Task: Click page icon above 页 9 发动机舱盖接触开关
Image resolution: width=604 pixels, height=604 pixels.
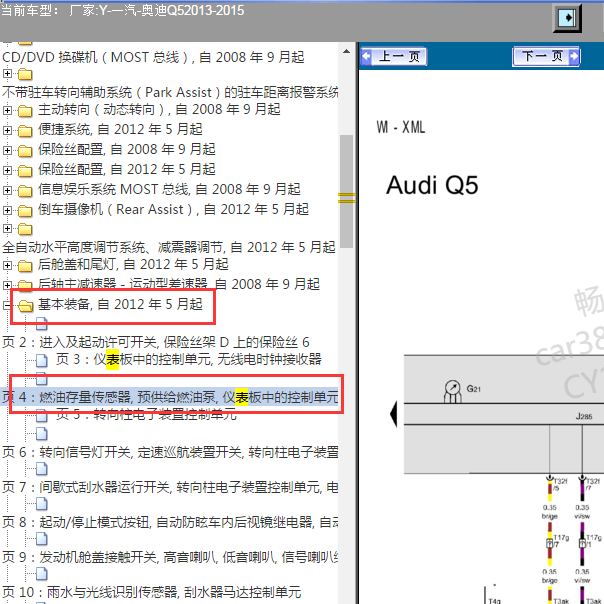Action: coord(42,539)
